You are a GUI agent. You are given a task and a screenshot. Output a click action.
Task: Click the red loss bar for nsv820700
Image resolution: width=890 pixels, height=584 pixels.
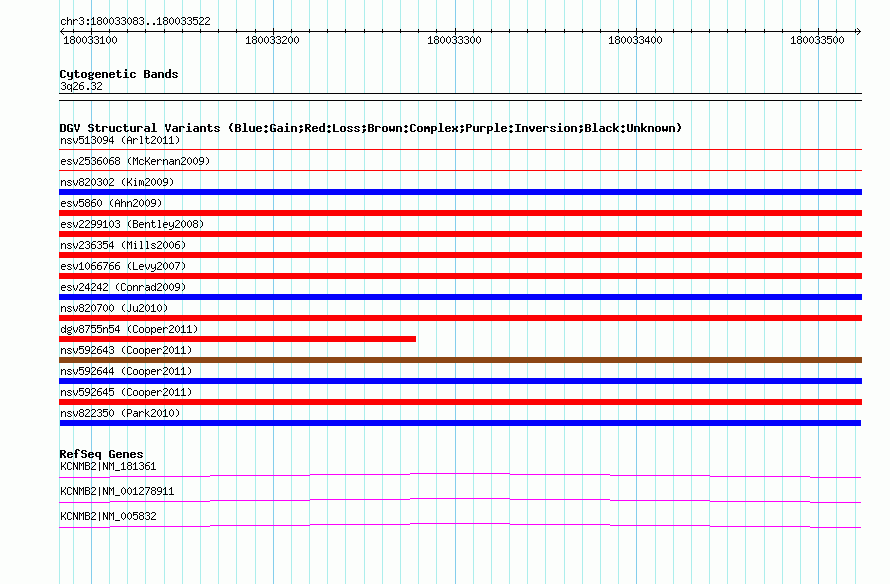(x=460, y=318)
